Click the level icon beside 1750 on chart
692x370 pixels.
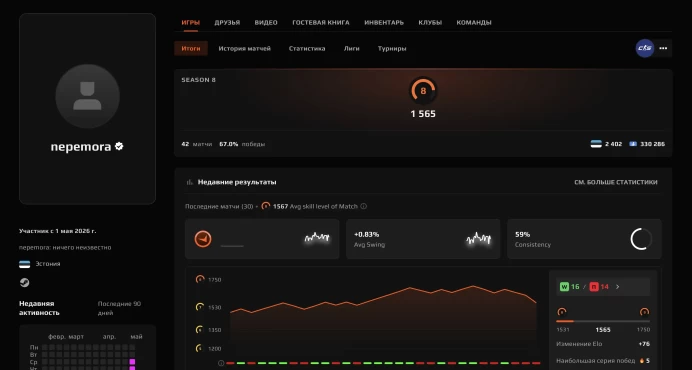[x=200, y=279]
